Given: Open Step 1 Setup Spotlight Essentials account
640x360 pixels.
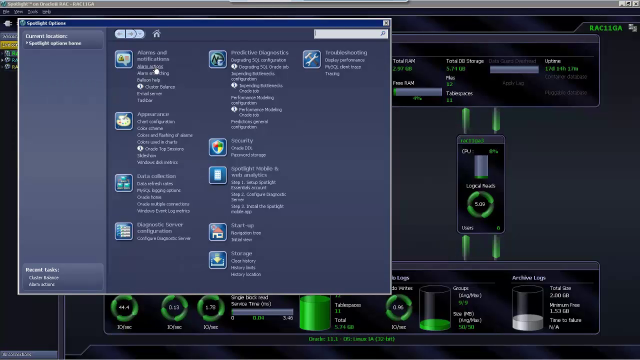Looking at the screenshot, I should pyautogui.click(x=253, y=185).
